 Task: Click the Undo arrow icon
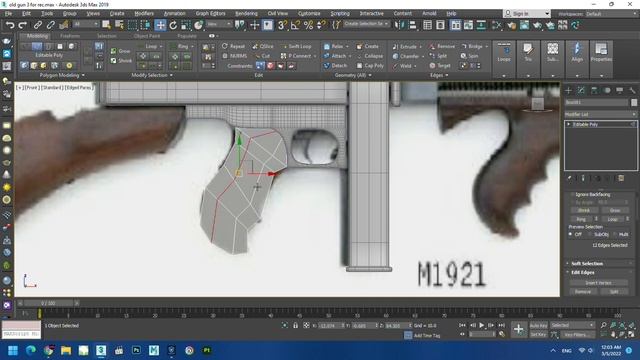[9, 25]
